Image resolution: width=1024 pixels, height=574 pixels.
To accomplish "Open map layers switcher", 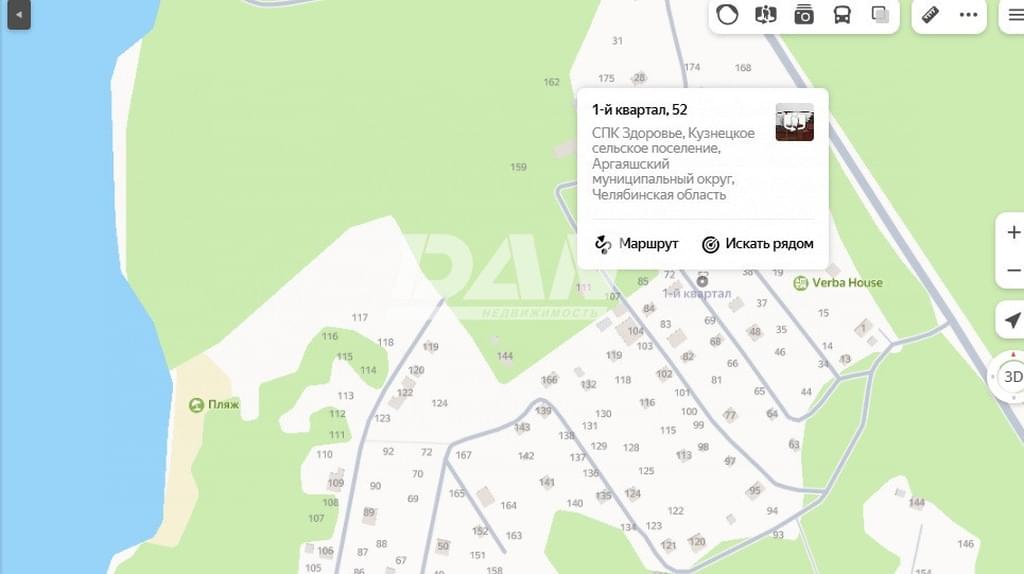I will [x=880, y=14].
